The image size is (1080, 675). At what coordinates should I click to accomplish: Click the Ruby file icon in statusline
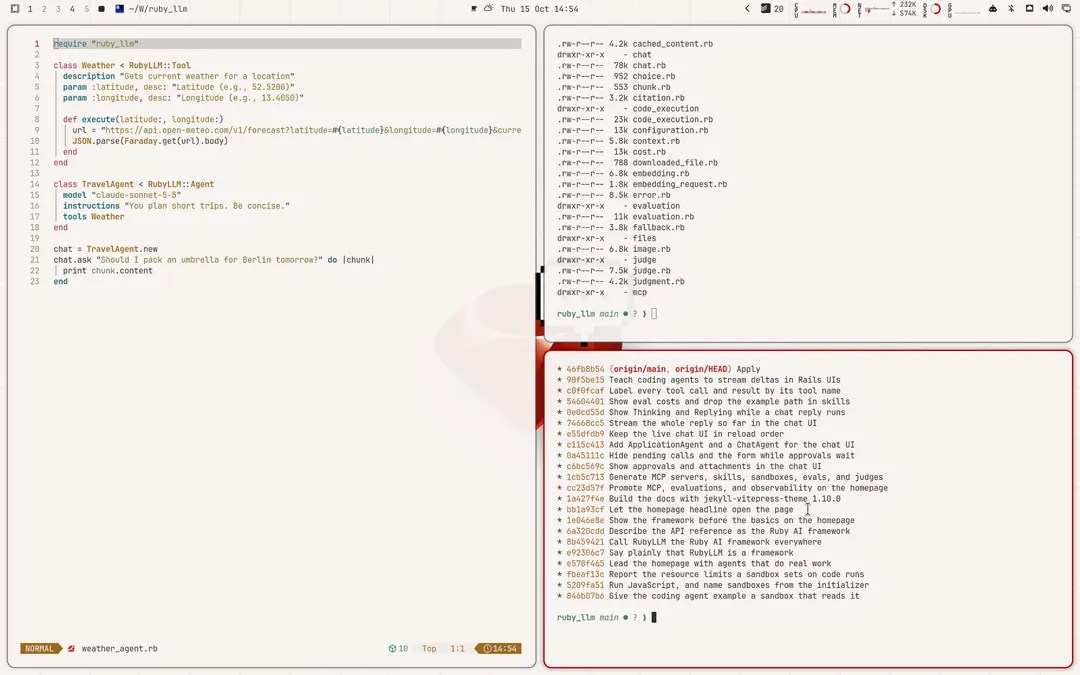click(x=71, y=649)
